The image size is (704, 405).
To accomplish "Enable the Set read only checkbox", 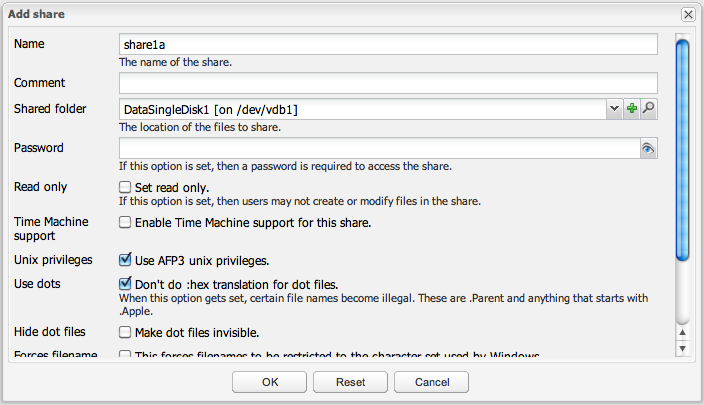I will pos(126,187).
